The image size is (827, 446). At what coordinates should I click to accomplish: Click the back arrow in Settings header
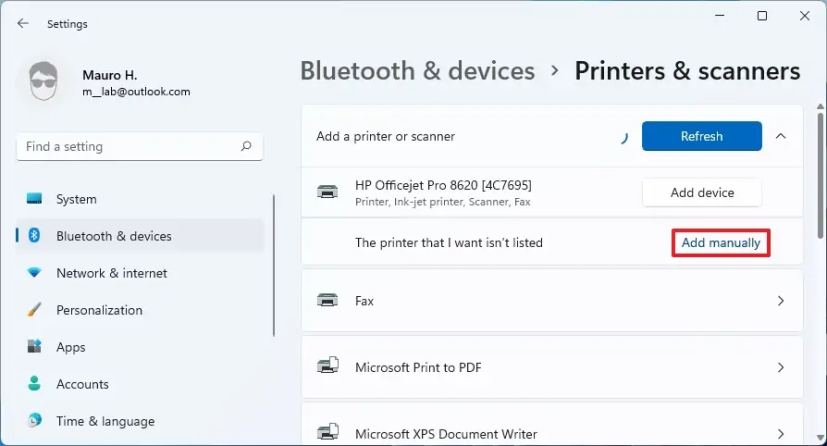[23, 24]
